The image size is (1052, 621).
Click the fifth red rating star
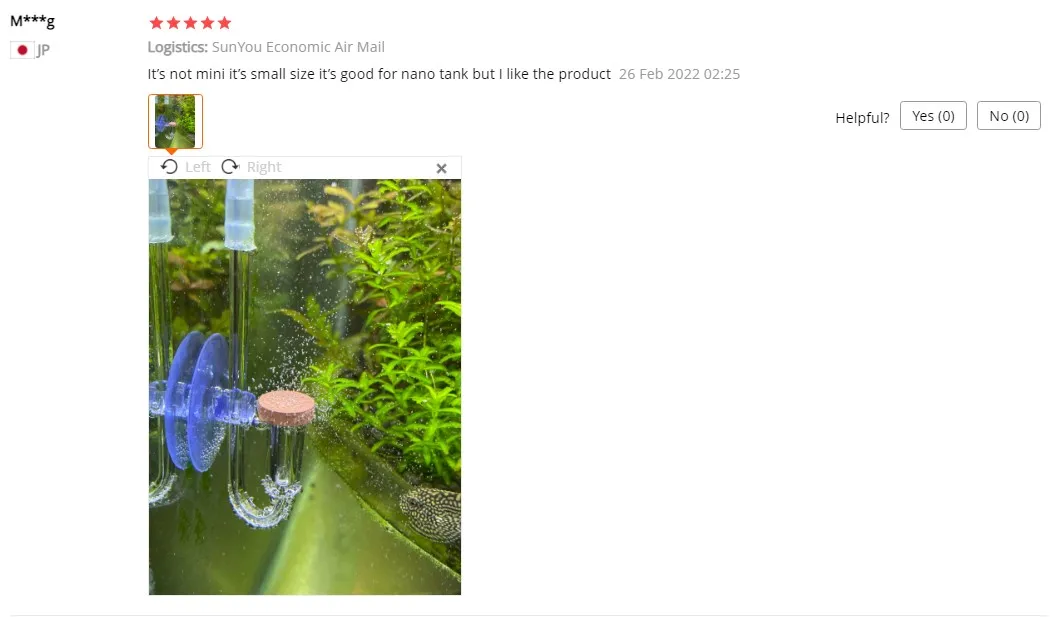(x=225, y=23)
